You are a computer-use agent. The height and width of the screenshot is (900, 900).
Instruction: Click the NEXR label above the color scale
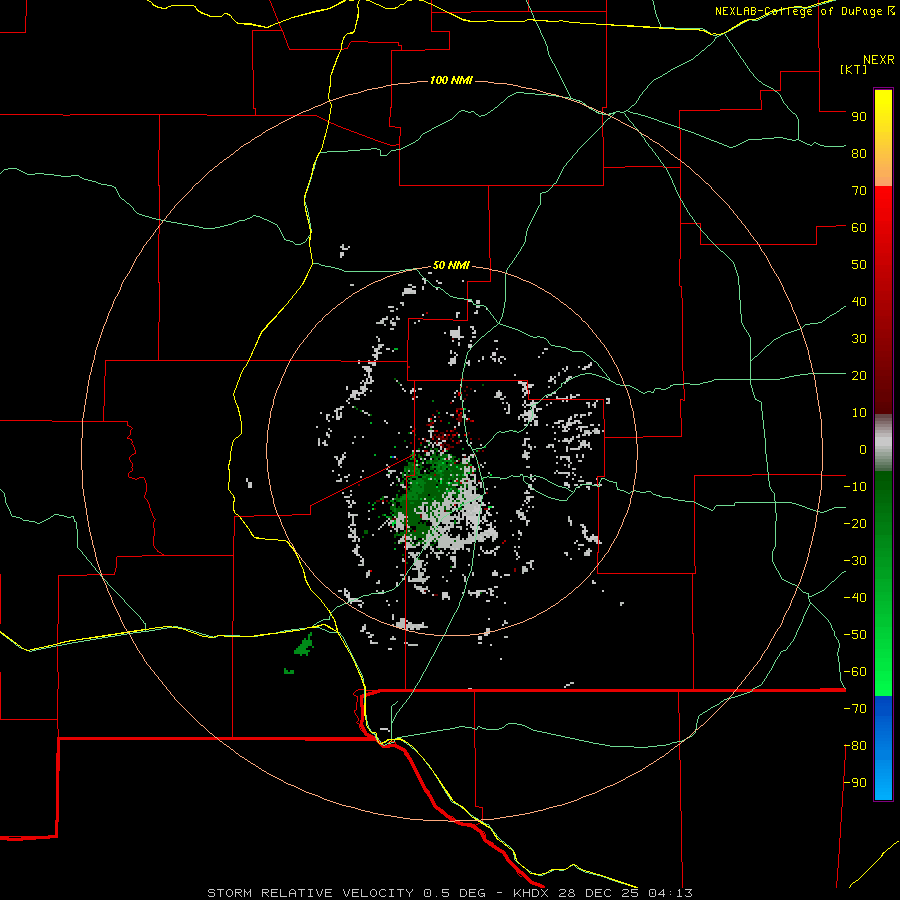(879, 60)
